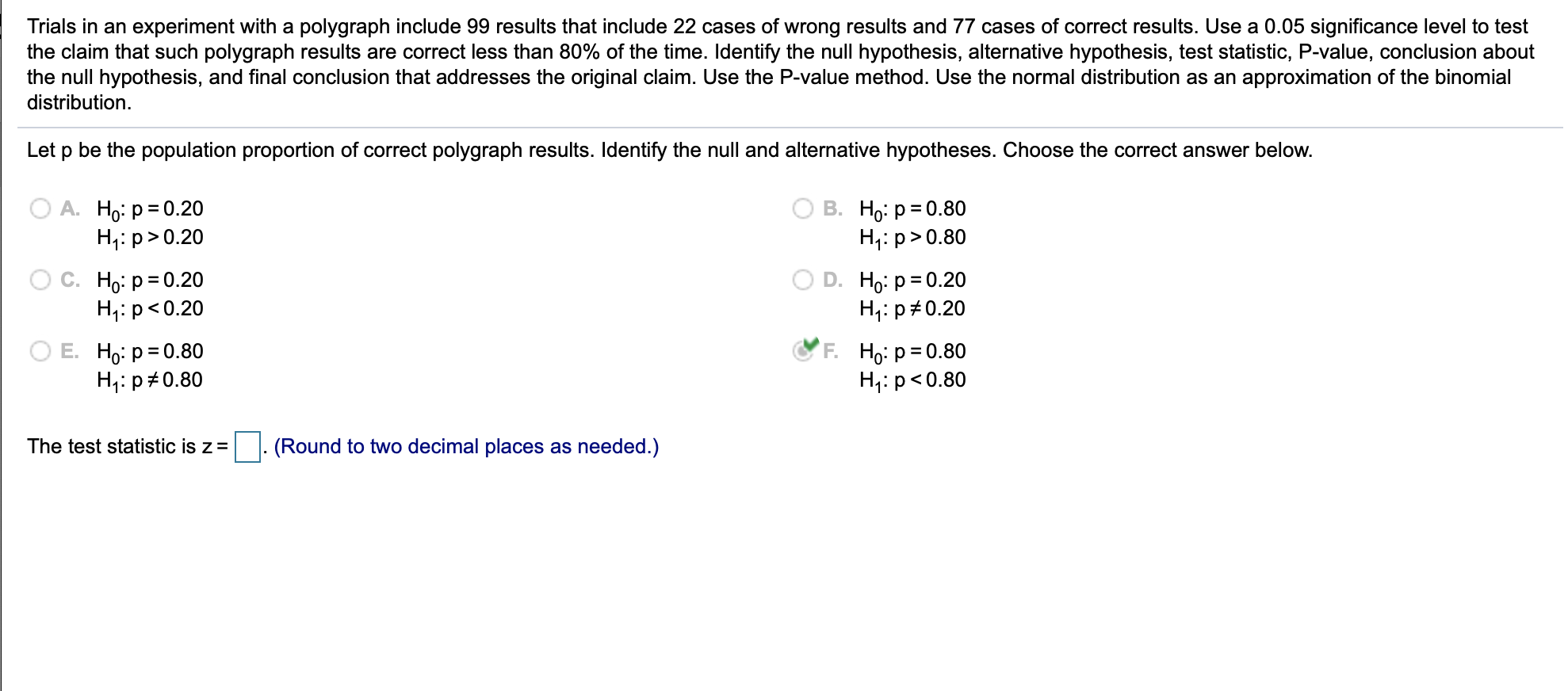Screen dimensions: 1568x691
Task: Click the hypothesis text of option D
Action: click(910, 294)
